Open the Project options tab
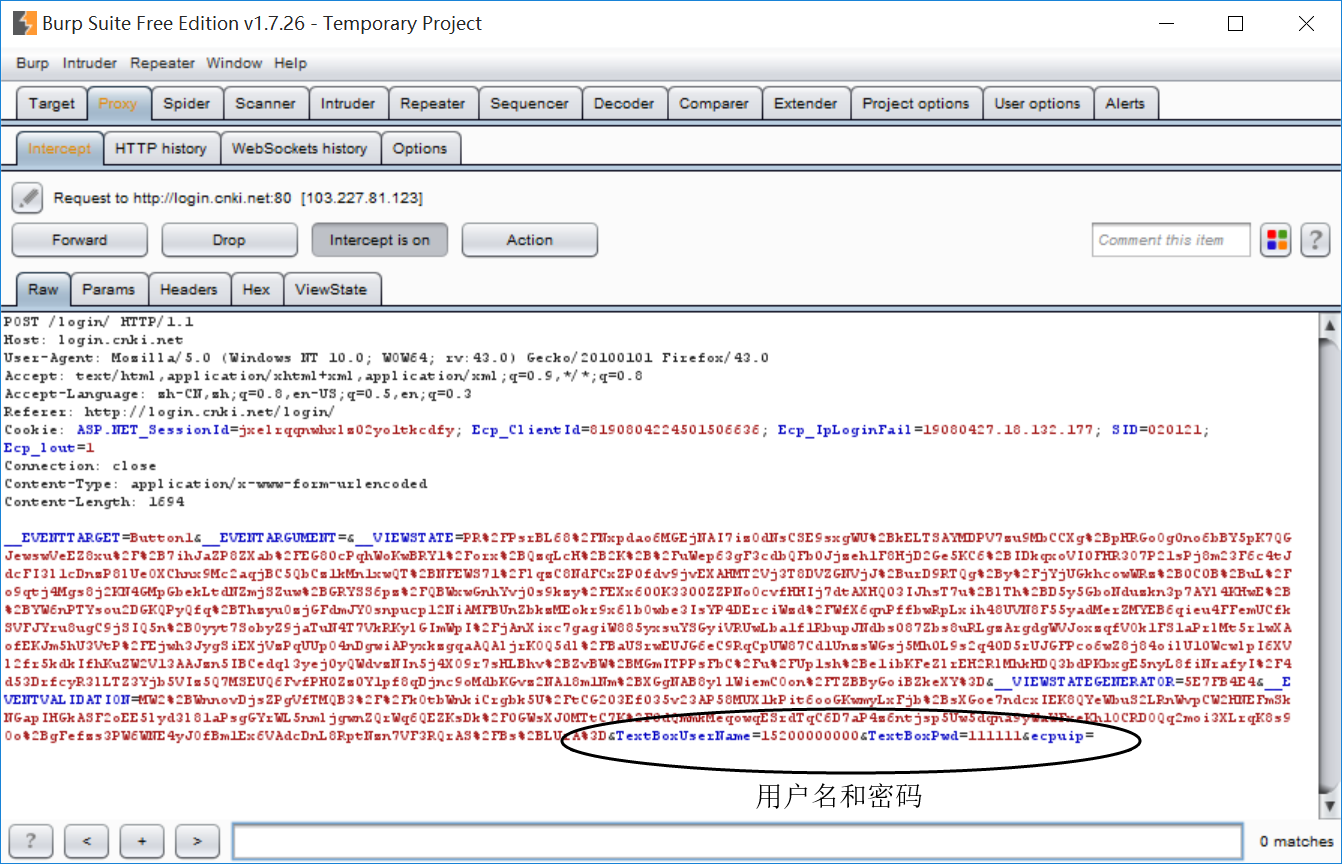This screenshot has height=864, width=1342. (916, 103)
